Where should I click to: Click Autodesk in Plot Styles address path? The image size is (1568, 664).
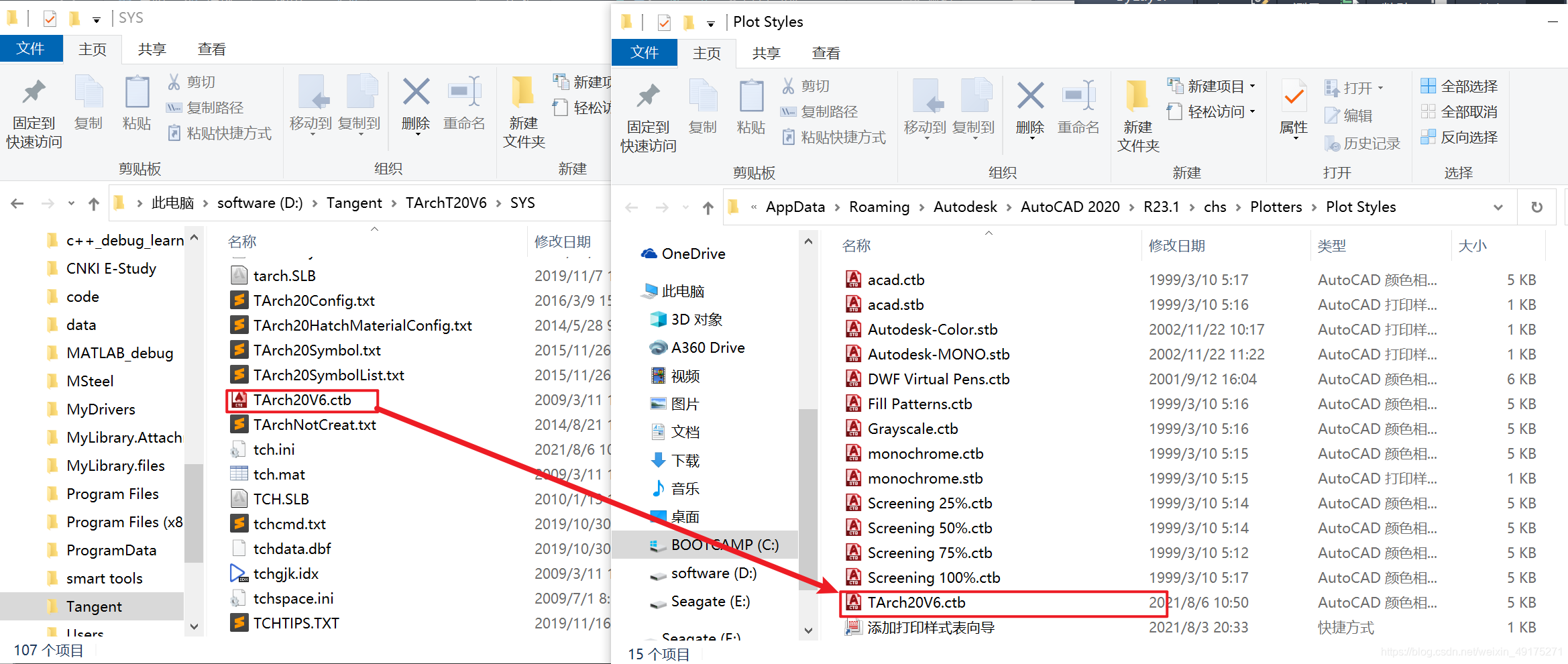pos(965,207)
